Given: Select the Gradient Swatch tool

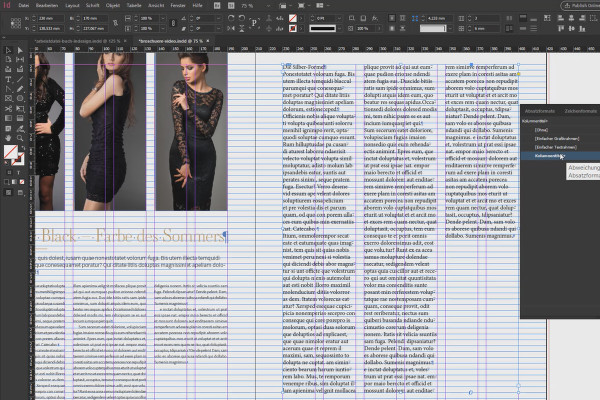Looking at the screenshot, I should click(x=8, y=118).
